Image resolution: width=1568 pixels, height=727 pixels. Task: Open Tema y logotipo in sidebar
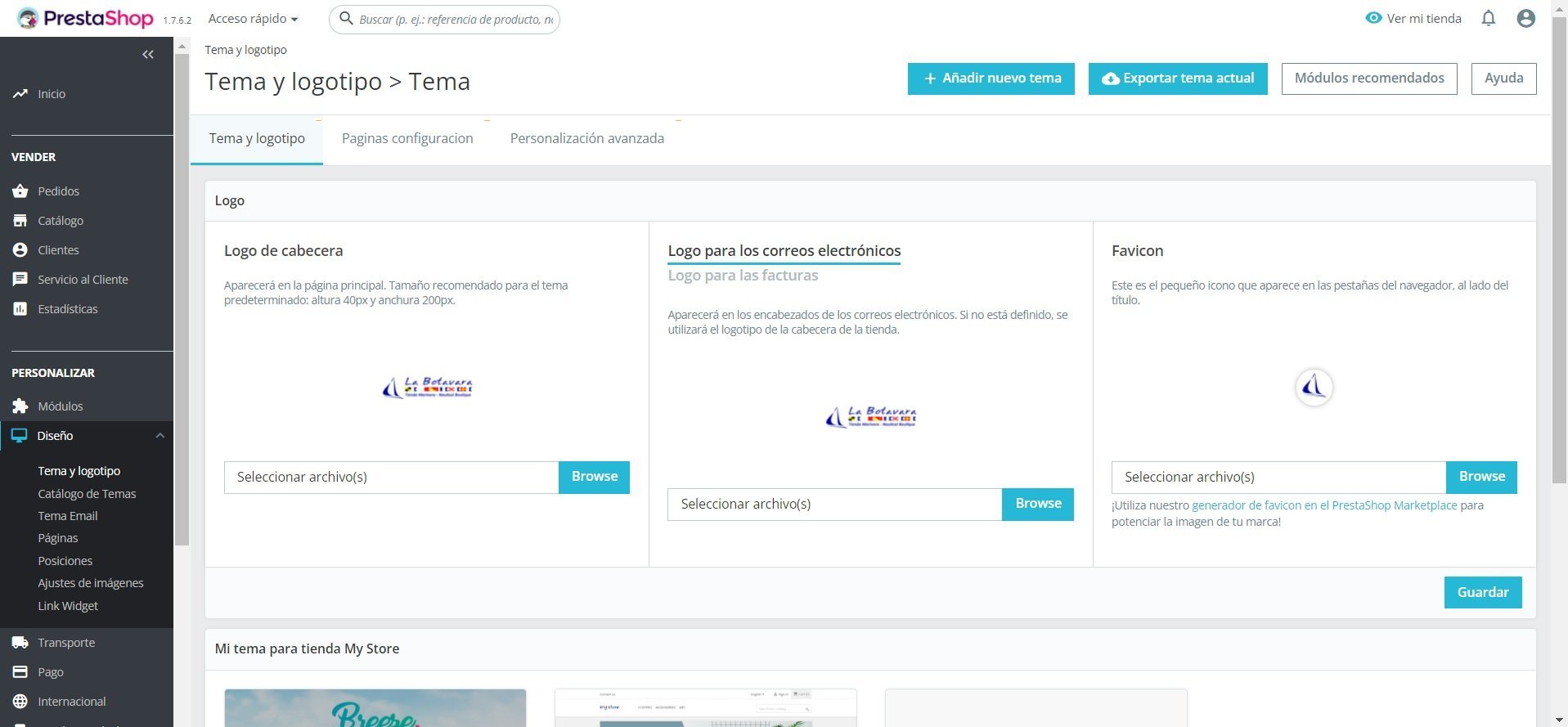click(x=79, y=471)
